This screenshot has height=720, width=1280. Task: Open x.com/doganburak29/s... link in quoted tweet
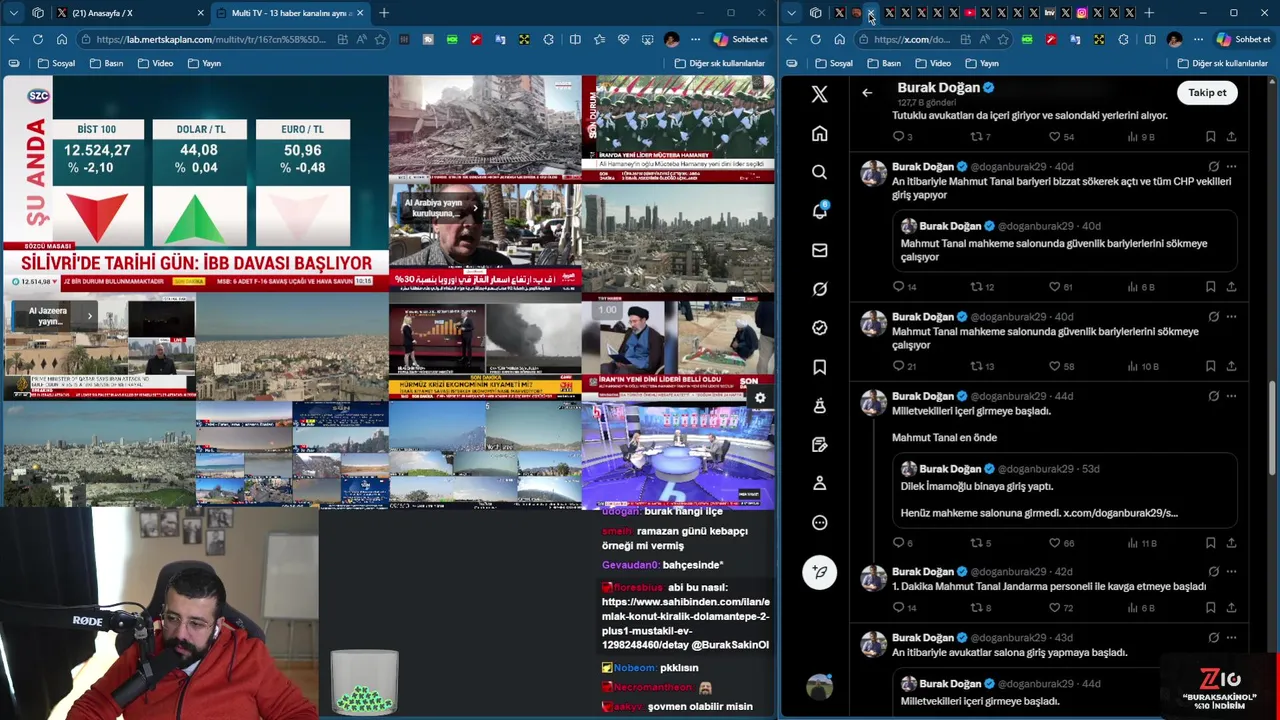pos(1120,513)
